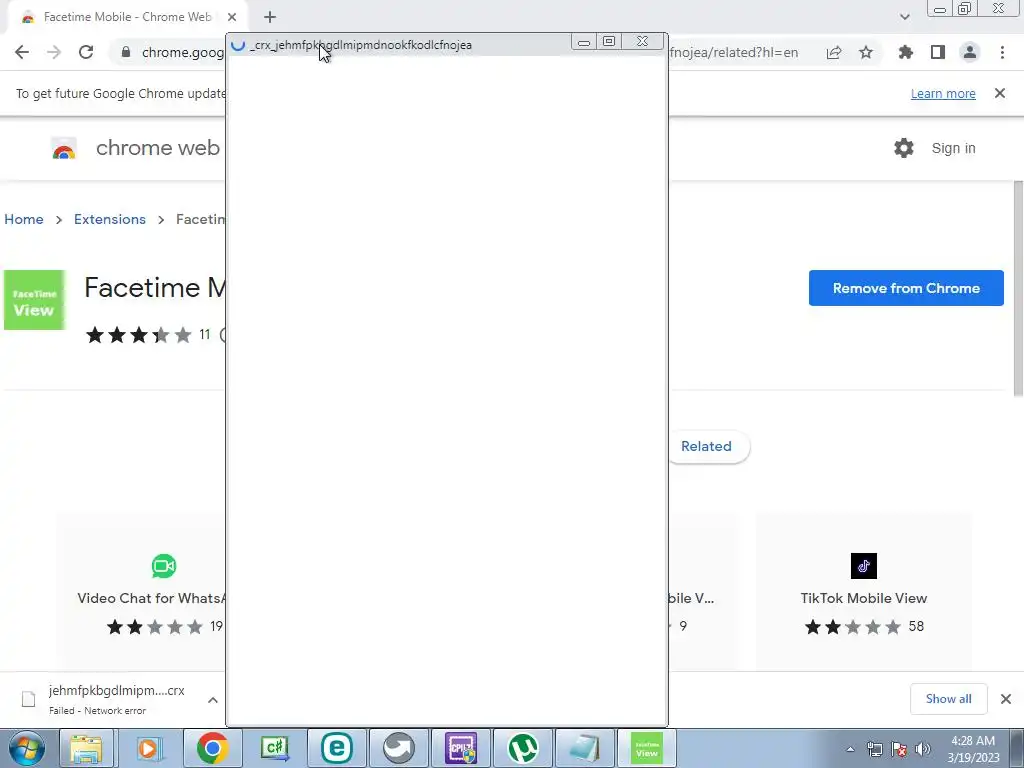The width and height of the screenshot is (1024, 768).
Task: Click the Video Chat for WhatsApp title
Action: (151, 598)
